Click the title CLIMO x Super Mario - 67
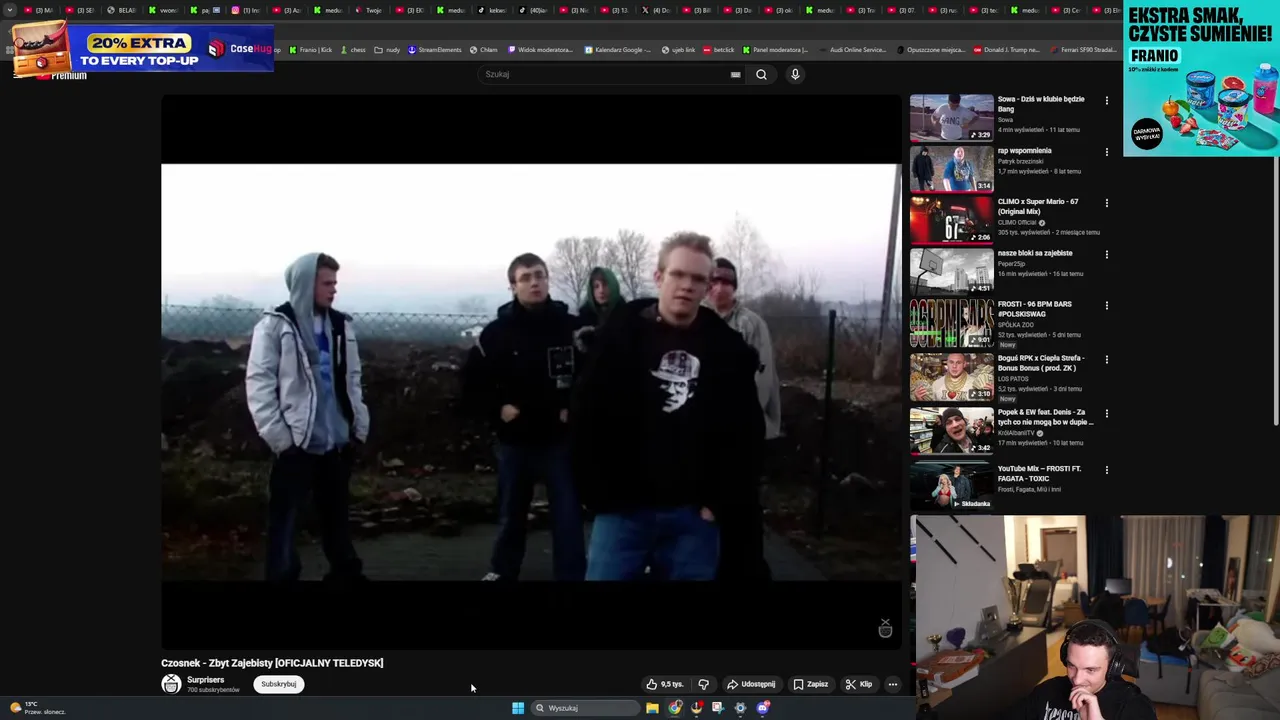 pyautogui.click(x=1037, y=206)
